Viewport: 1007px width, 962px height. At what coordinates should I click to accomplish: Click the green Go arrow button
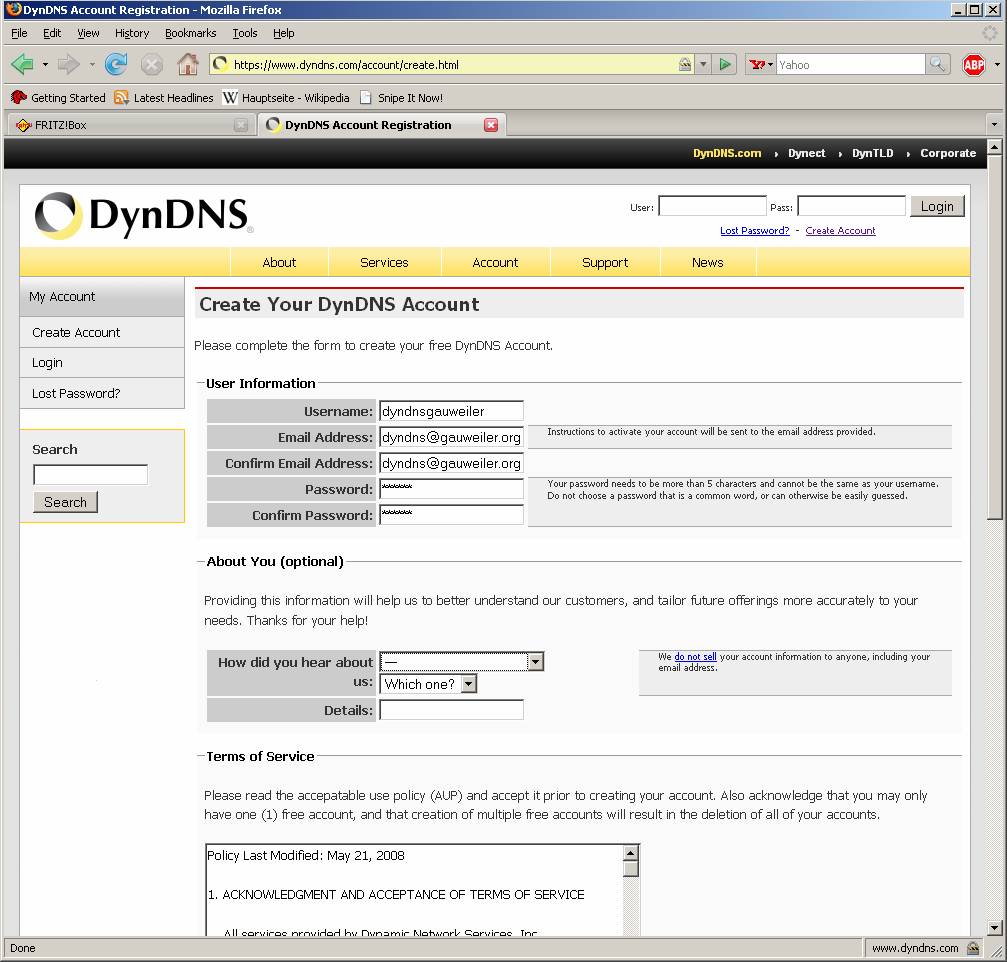(726, 65)
